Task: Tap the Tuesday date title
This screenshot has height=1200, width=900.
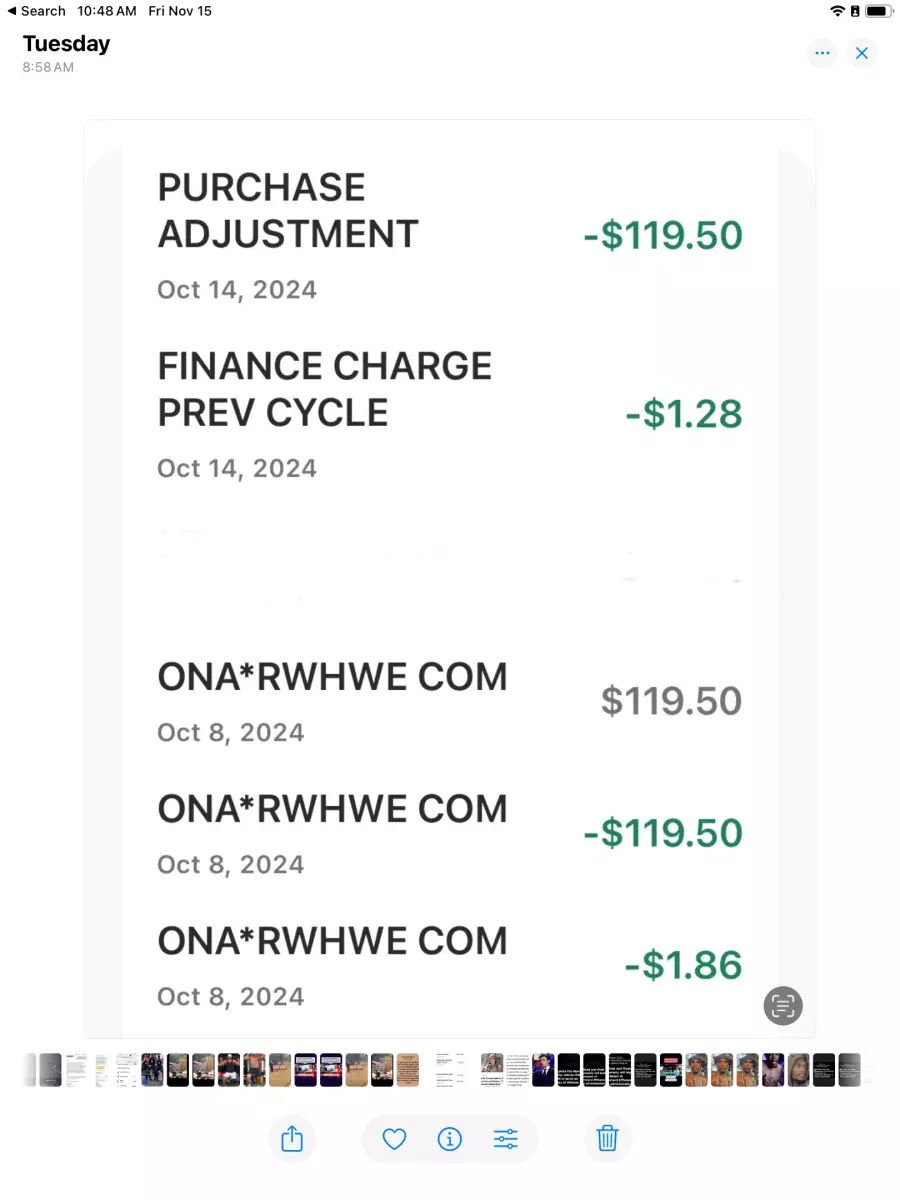Action: 66,44
